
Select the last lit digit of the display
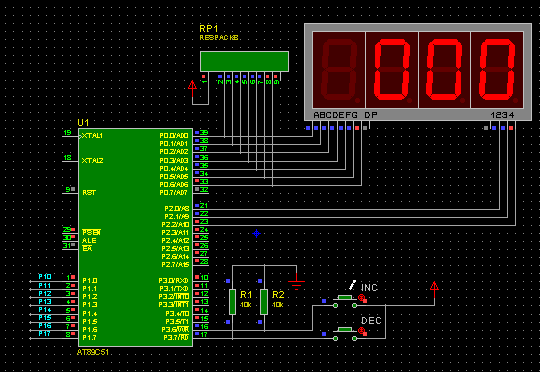click(x=497, y=70)
